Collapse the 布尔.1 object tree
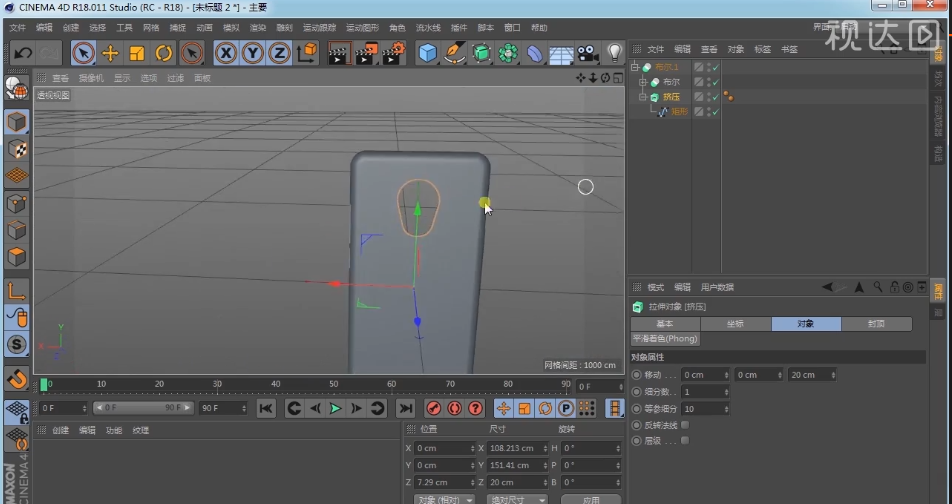Viewport: 952px width, 504px height. point(635,67)
